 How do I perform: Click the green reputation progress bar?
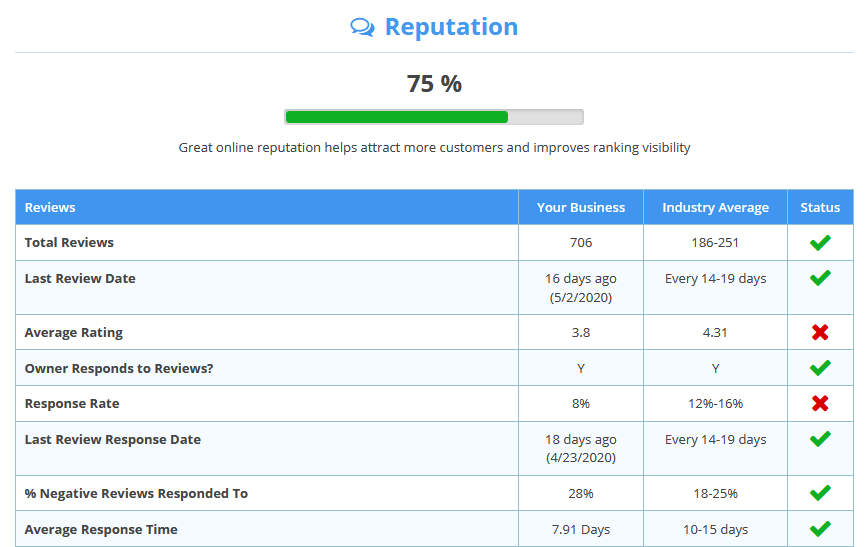[x=434, y=117]
